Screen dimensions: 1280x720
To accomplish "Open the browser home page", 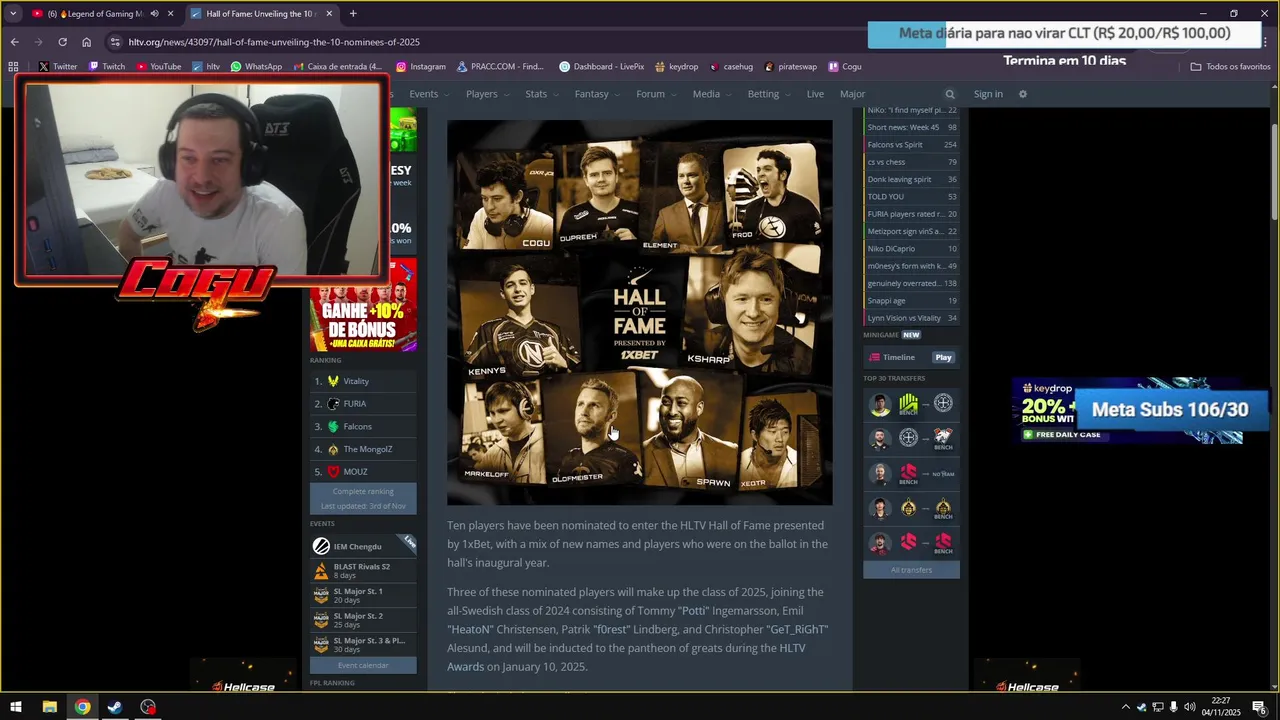I will [x=86, y=42].
